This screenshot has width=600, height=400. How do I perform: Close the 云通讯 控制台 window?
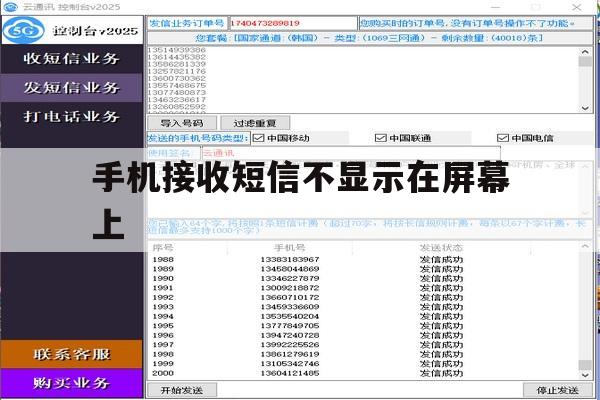(x=577, y=7)
